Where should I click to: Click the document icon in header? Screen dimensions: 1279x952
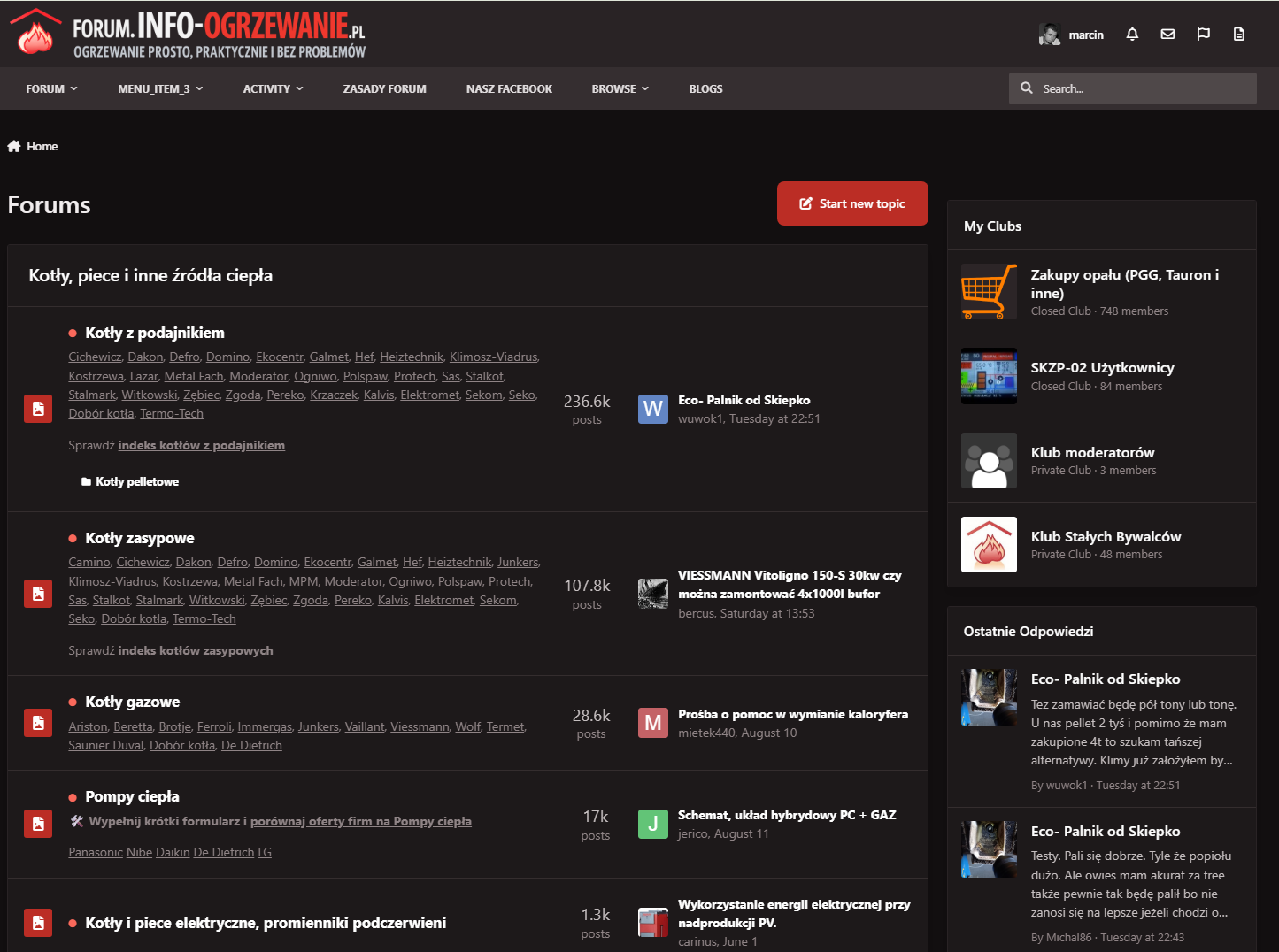coord(1238,35)
